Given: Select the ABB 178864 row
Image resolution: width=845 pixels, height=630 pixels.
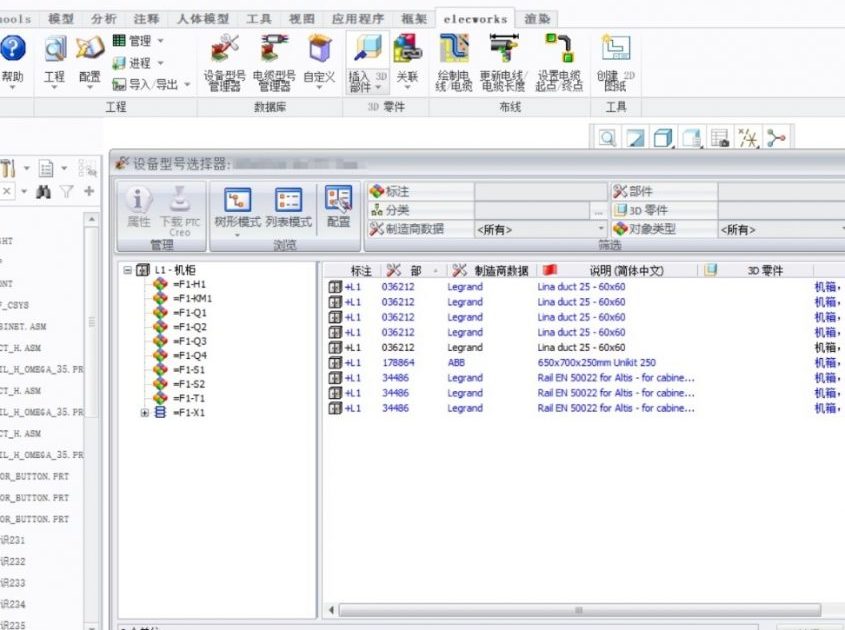Looking at the screenshot, I should coord(584,363).
